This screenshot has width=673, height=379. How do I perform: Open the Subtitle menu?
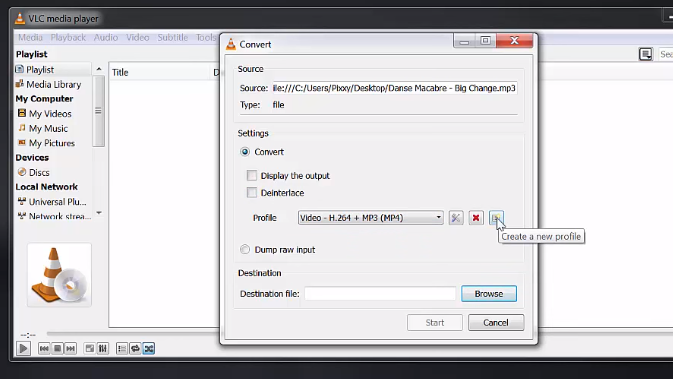[173, 37]
